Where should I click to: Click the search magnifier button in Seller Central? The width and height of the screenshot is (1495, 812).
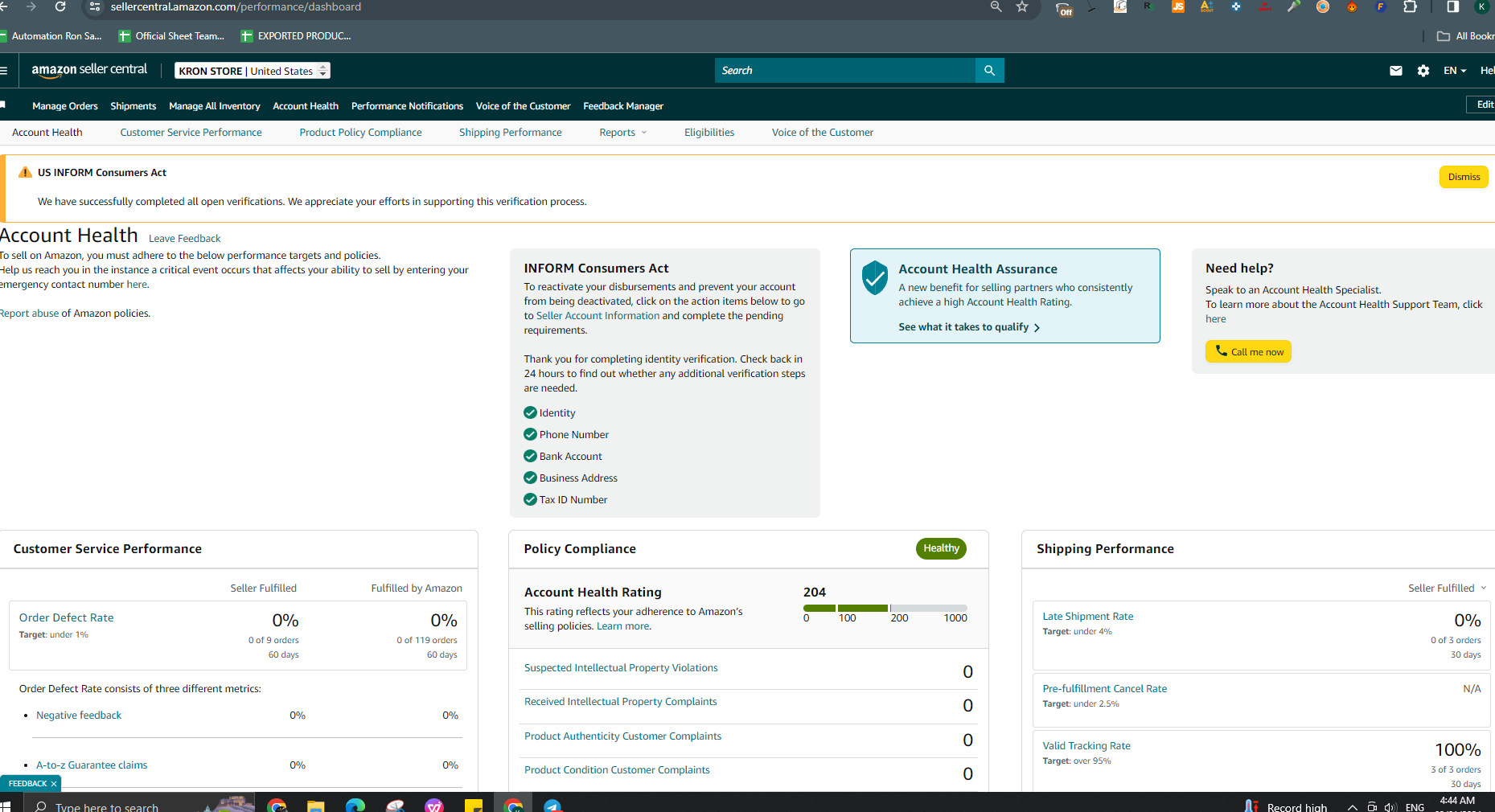(x=989, y=71)
